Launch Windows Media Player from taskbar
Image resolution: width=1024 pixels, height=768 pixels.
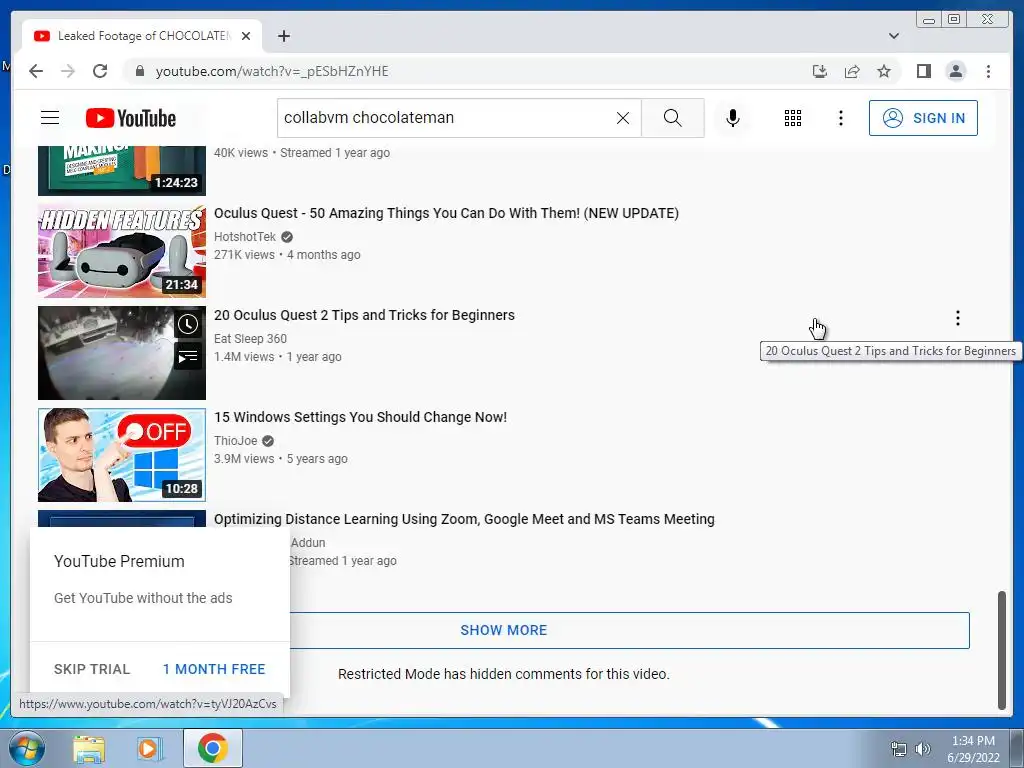pos(150,749)
